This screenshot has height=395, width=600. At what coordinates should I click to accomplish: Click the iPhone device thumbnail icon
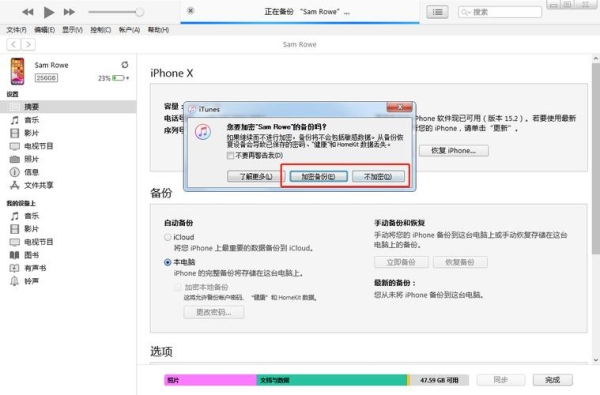click(17, 71)
